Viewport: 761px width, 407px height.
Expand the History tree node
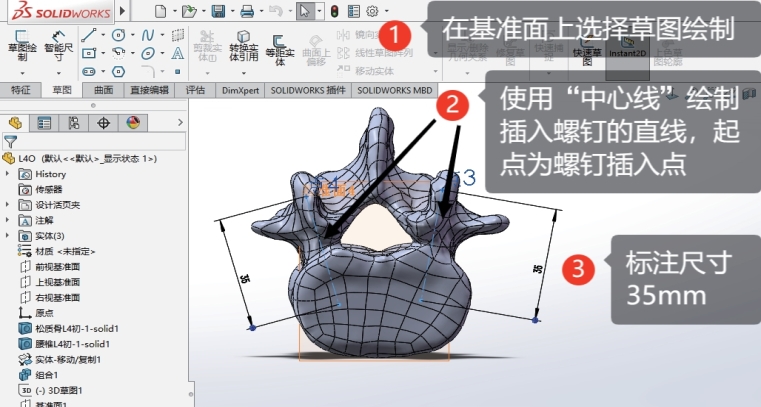point(7,174)
